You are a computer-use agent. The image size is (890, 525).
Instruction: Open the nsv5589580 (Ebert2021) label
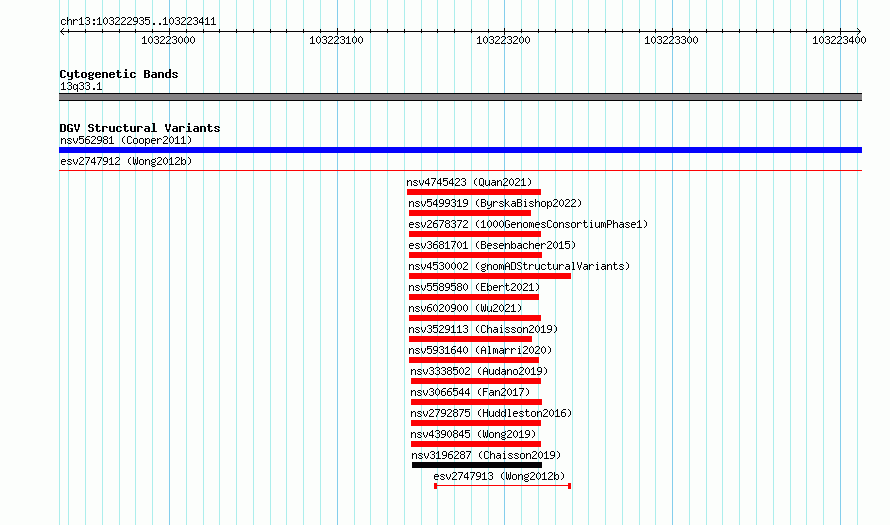pyautogui.click(x=474, y=287)
